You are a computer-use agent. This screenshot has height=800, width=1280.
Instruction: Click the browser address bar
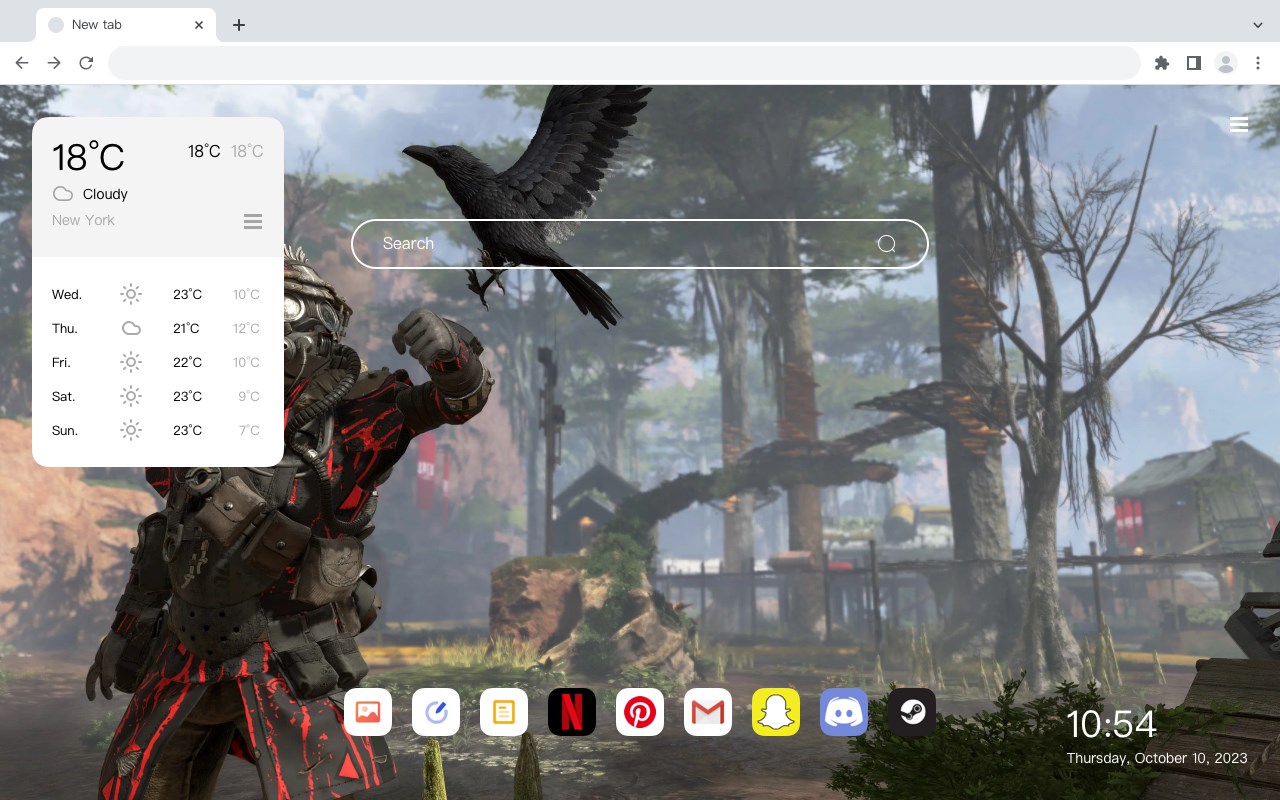point(624,63)
